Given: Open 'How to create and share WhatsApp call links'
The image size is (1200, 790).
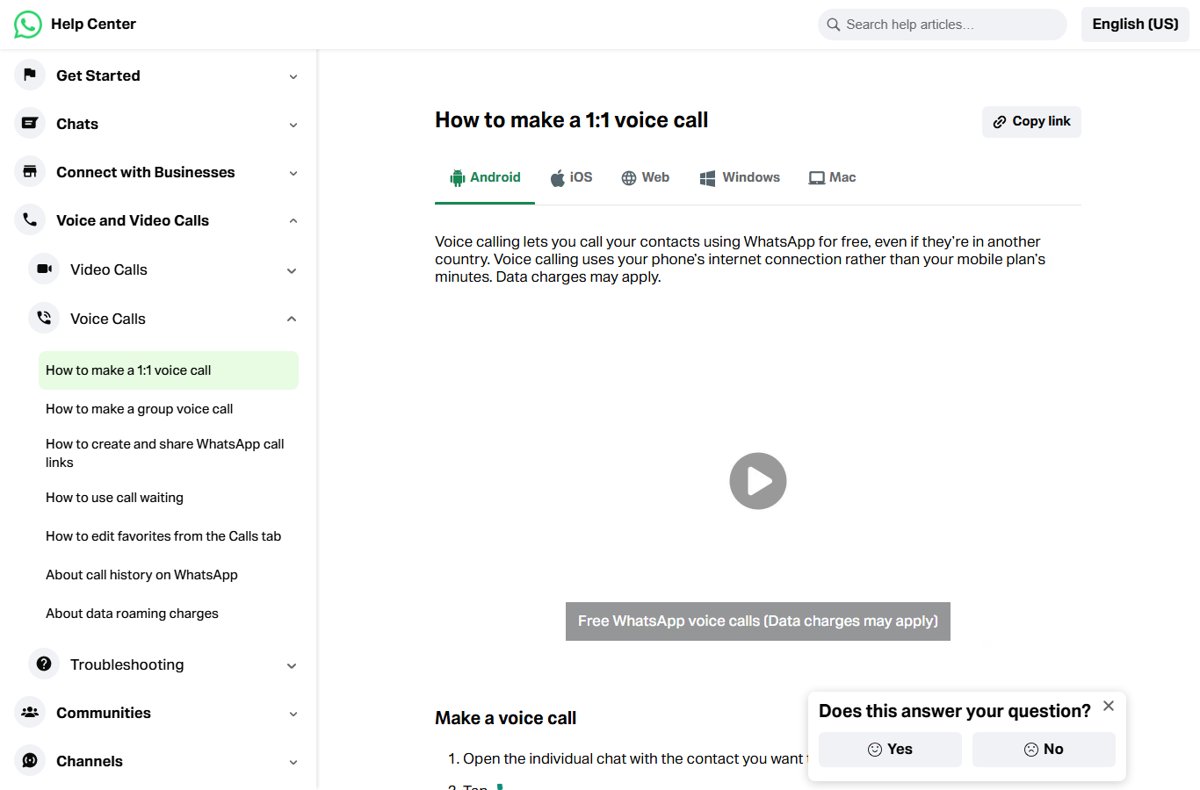Looking at the screenshot, I should click(x=165, y=453).
